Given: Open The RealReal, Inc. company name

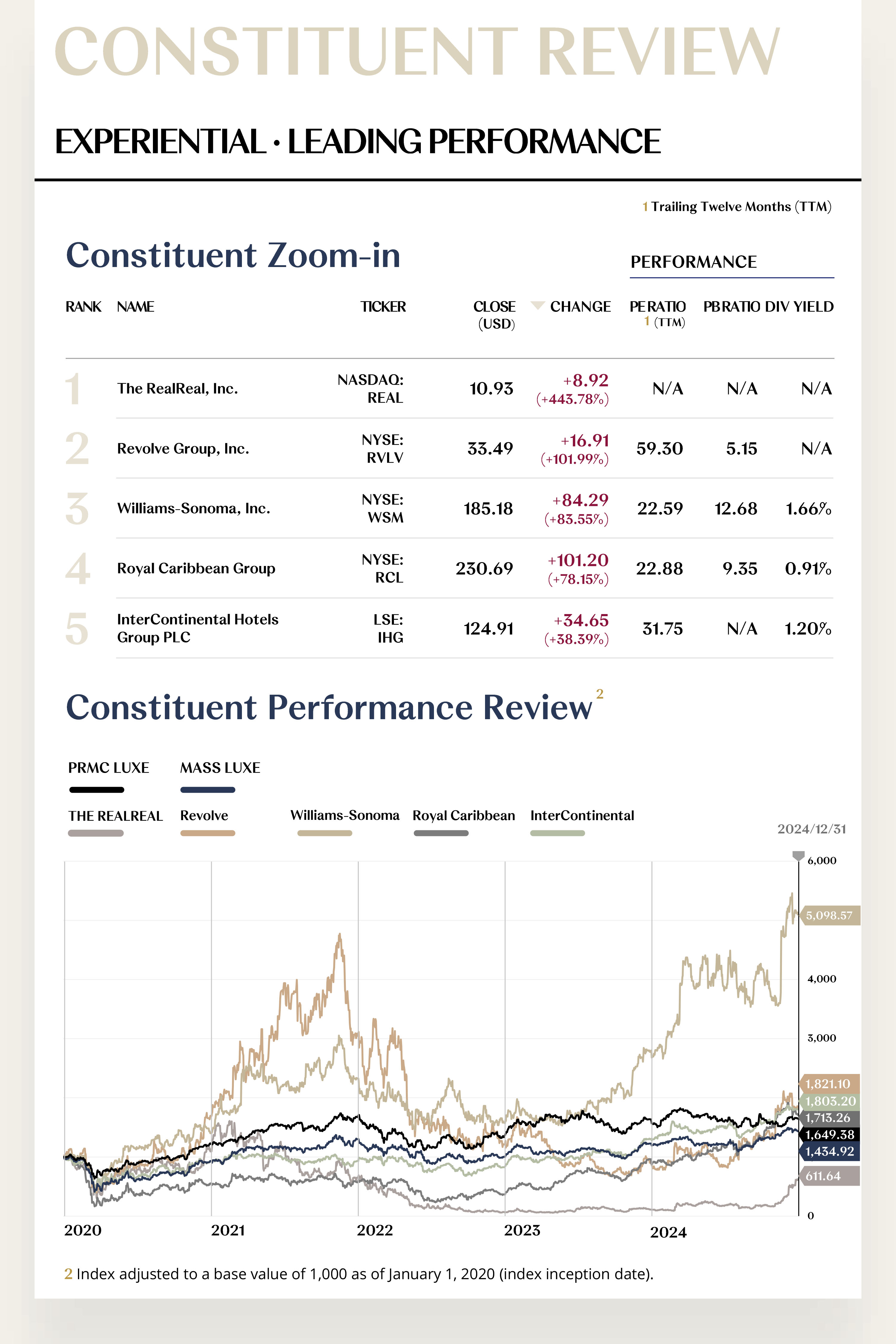Looking at the screenshot, I should (x=177, y=389).
